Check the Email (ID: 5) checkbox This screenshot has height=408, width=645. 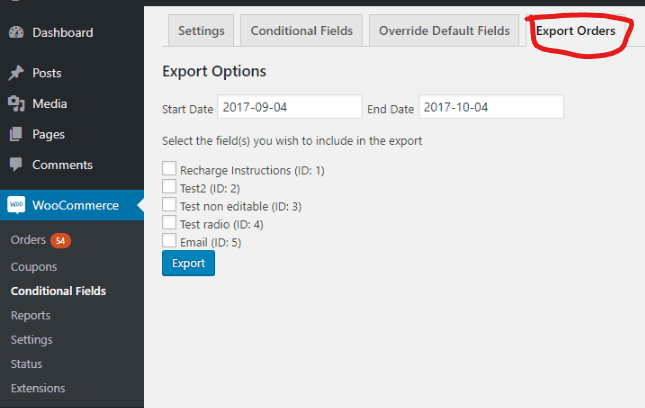pos(169,241)
